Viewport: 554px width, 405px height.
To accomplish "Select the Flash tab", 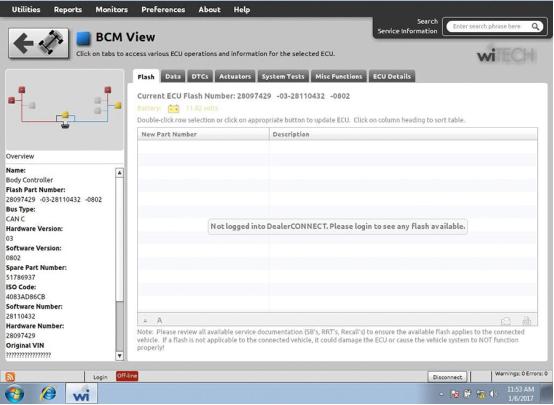I will tap(146, 76).
